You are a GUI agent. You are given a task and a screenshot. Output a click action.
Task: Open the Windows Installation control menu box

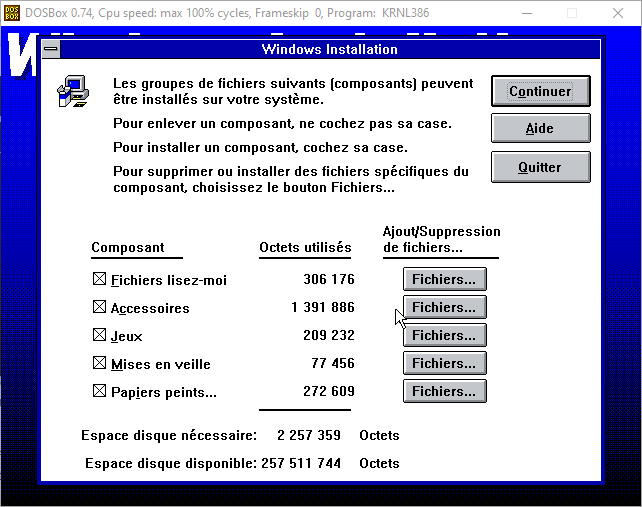tap(51, 49)
